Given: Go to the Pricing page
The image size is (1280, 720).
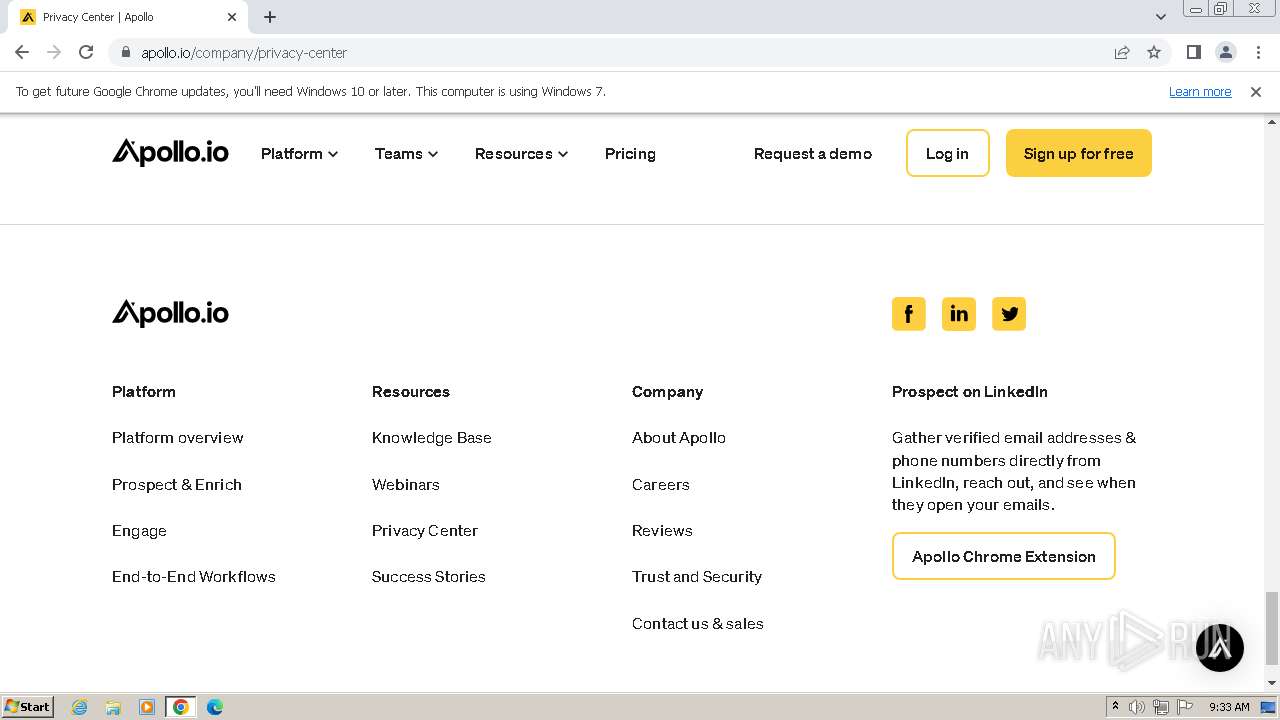Looking at the screenshot, I should point(630,153).
